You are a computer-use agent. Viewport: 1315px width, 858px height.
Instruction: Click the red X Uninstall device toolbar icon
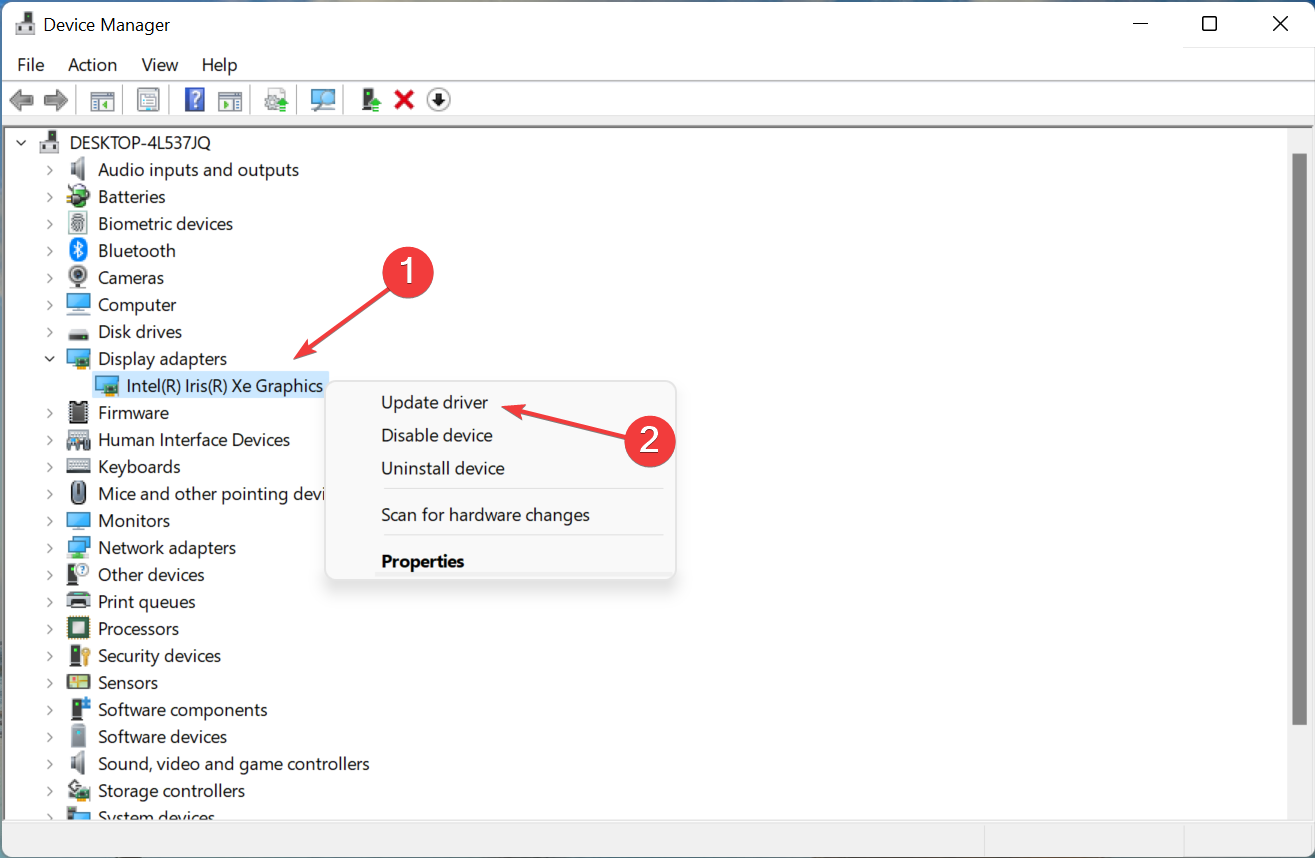click(404, 100)
